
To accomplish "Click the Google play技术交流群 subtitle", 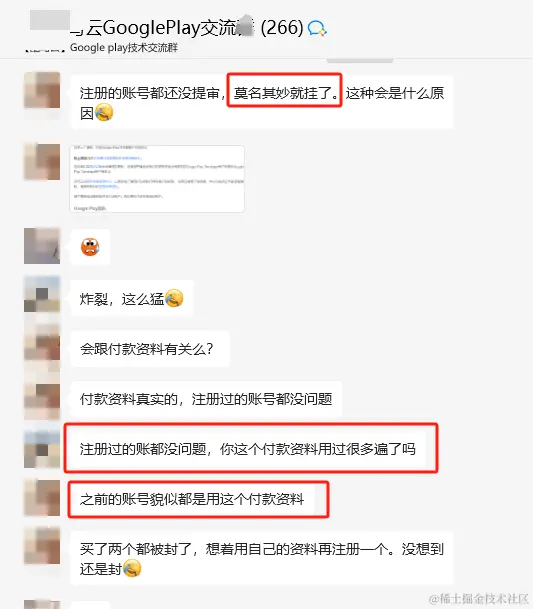I will 124,48.
